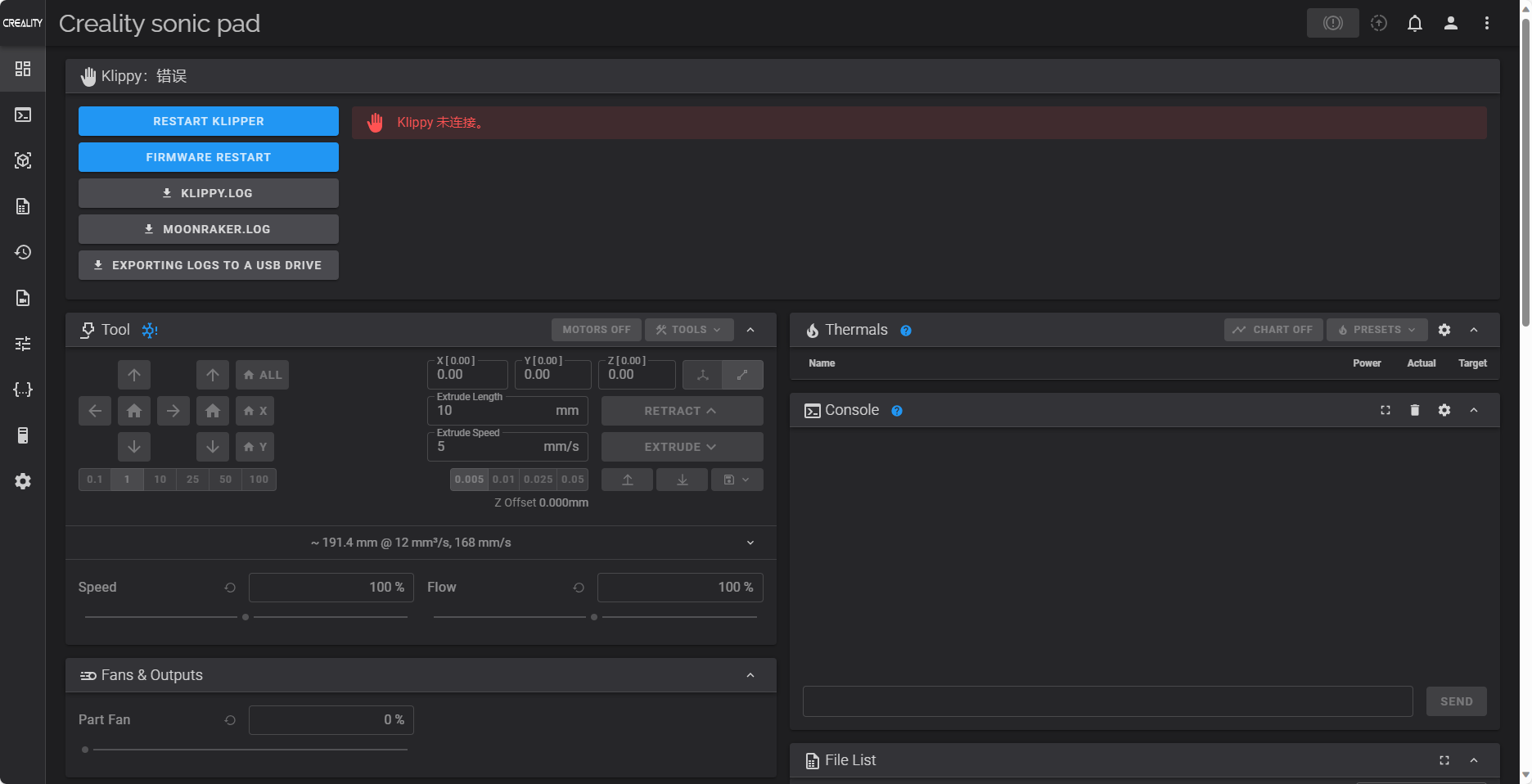This screenshot has height=784, width=1532.
Task: Select the 0.025 Z offset step
Action: pyautogui.click(x=538, y=480)
